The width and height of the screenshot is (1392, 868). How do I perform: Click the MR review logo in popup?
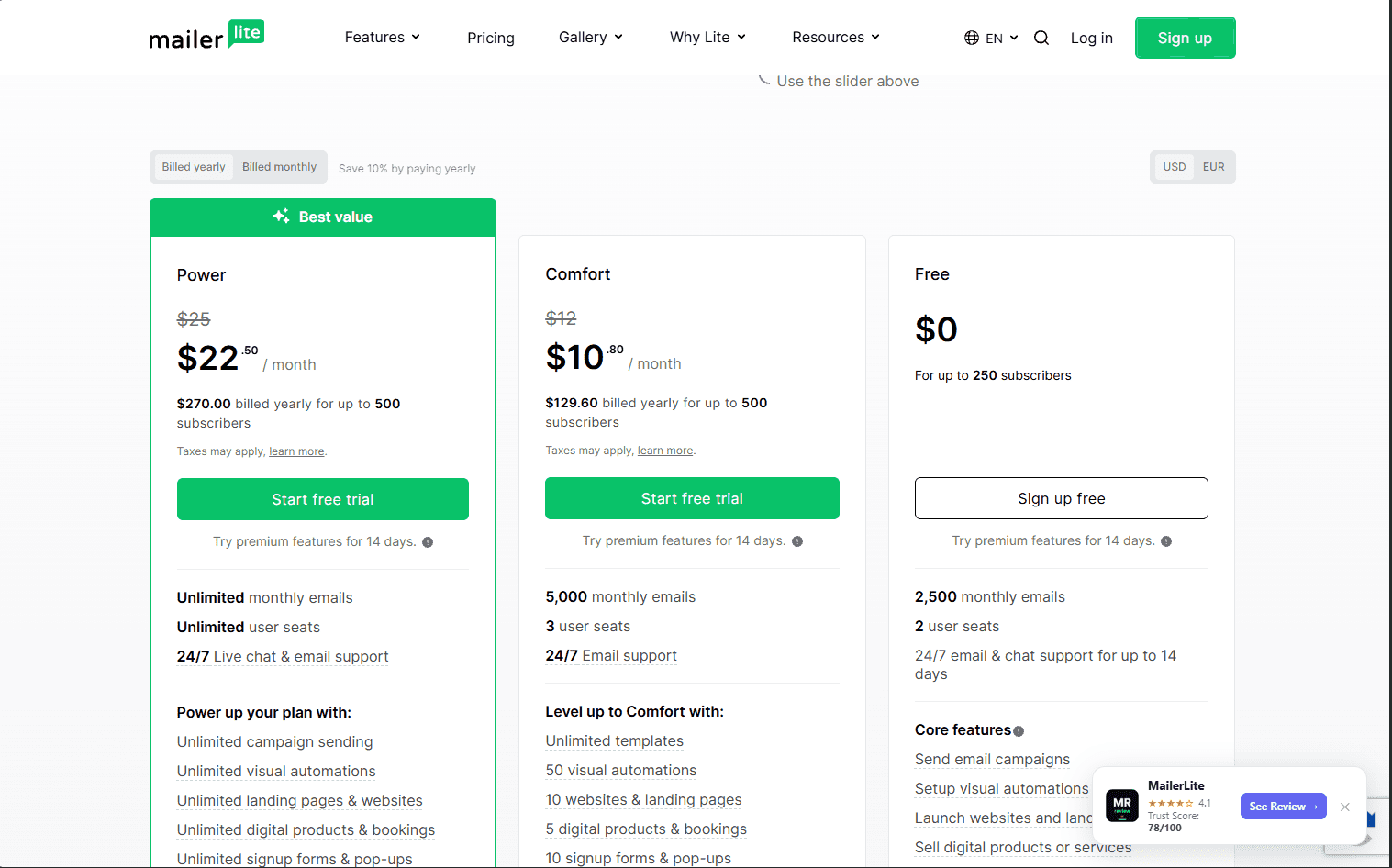pyautogui.click(x=1122, y=806)
